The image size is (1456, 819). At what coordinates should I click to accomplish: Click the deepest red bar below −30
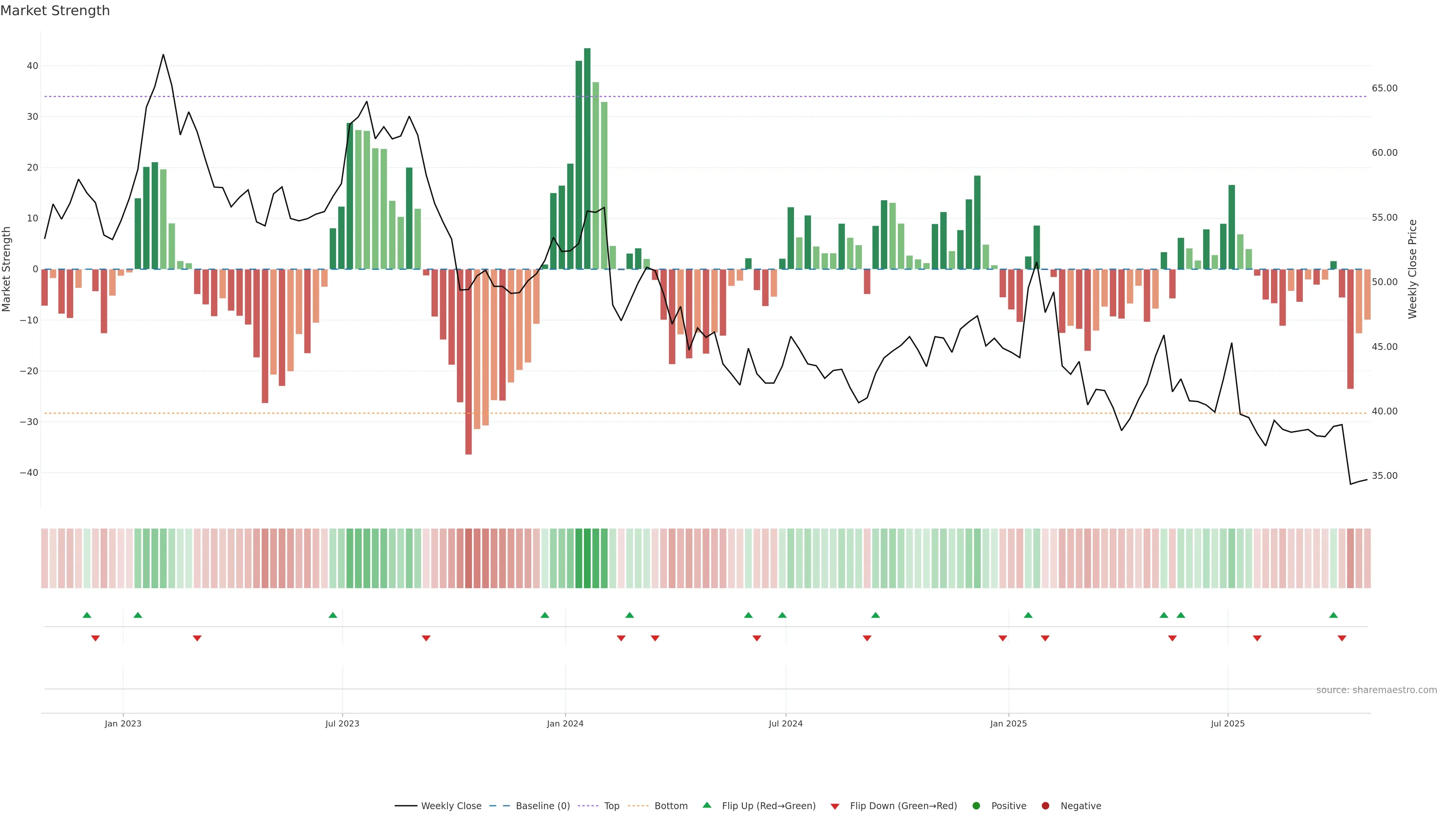point(469,362)
